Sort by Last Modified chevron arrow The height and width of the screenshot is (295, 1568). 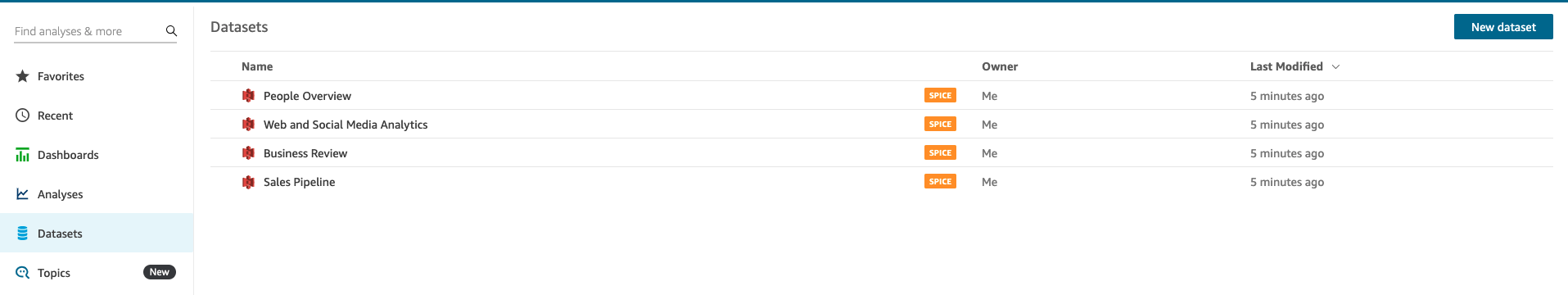[1335, 66]
